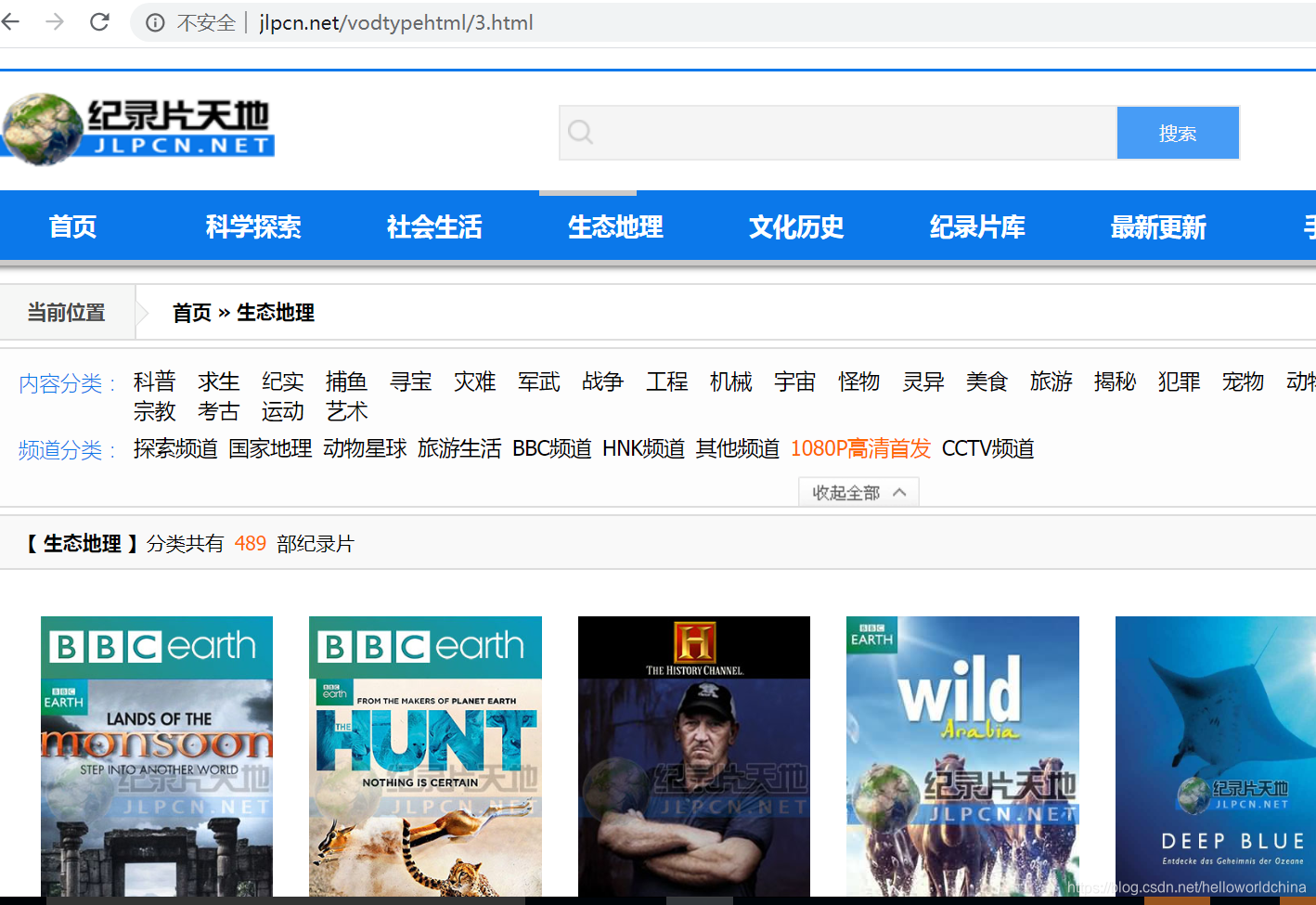Open the 最新更新 navigation tab
This screenshot has width=1316, height=905.
pyautogui.click(x=1158, y=226)
